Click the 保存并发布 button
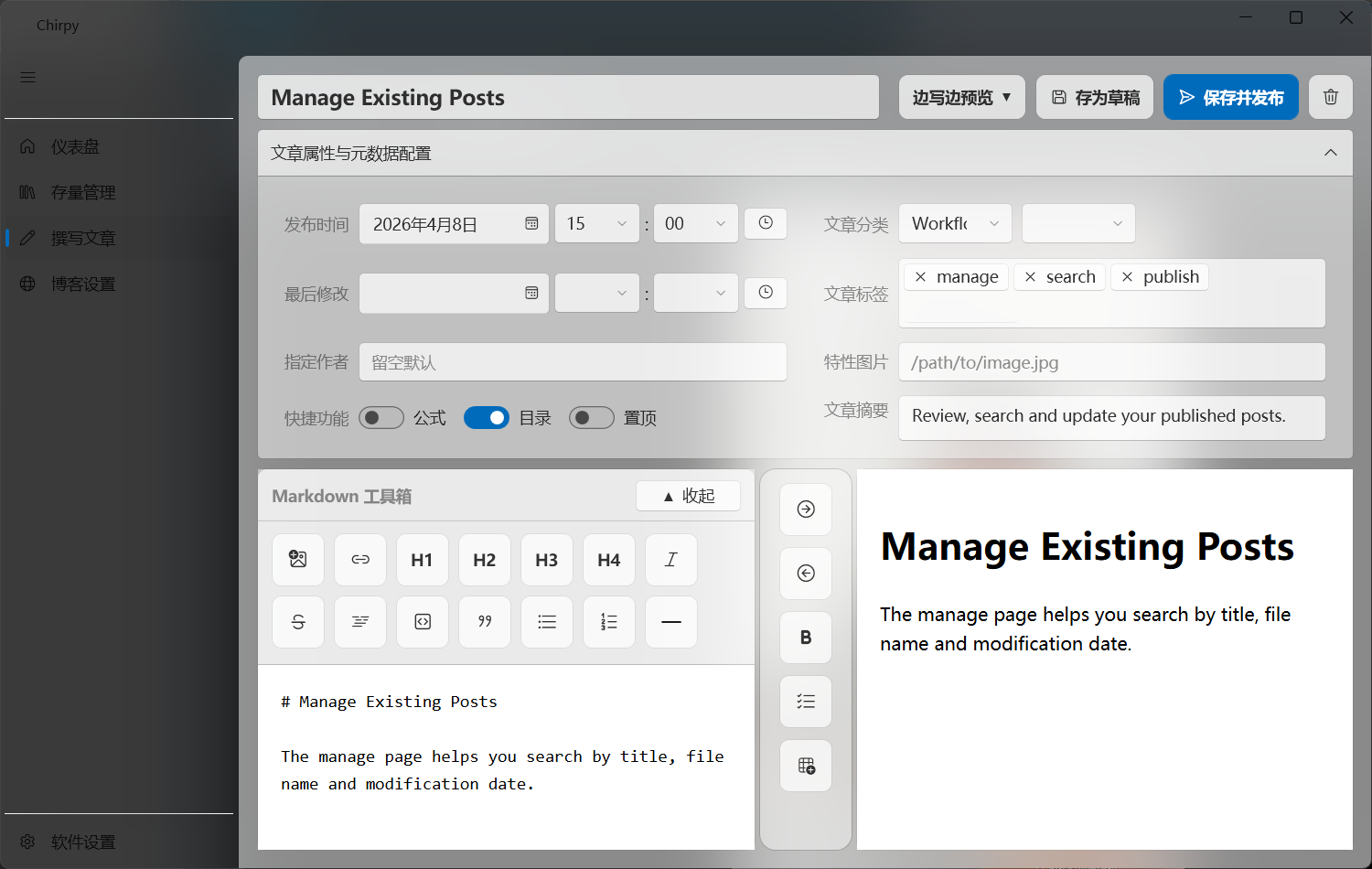The width and height of the screenshot is (1372, 869). tap(1230, 97)
